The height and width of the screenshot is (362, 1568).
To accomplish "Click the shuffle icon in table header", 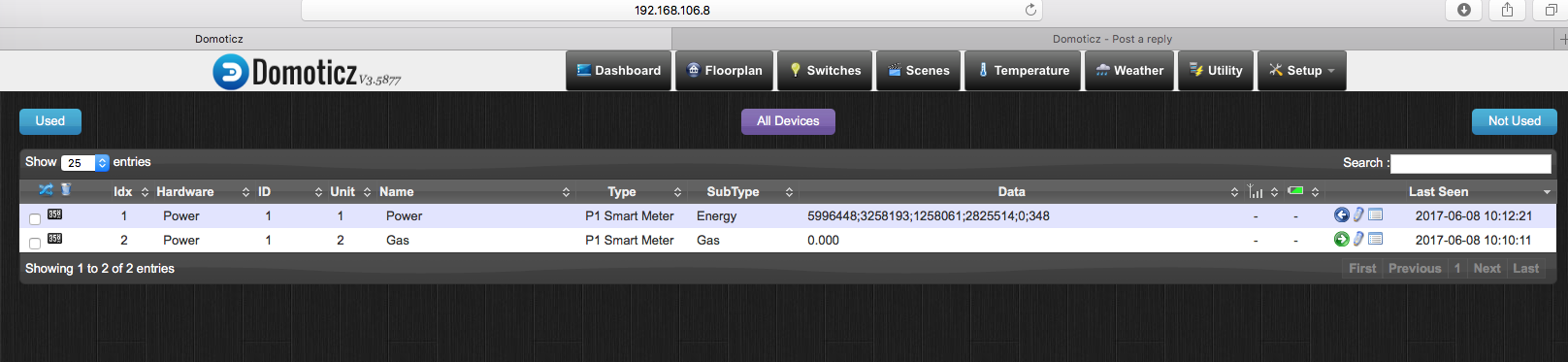I will coord(46,189).
